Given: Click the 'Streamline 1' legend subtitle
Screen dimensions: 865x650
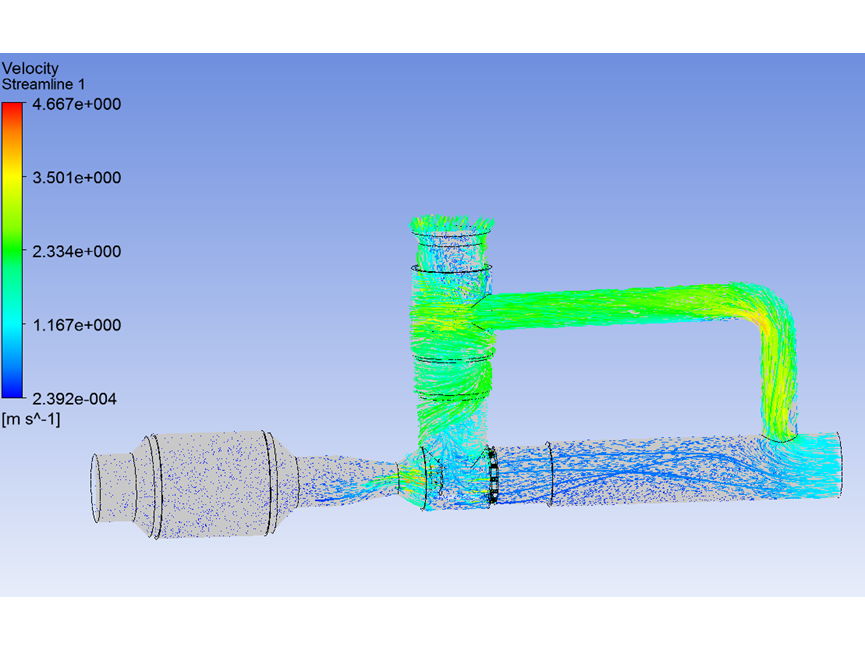Looking at the screenshot, I should 43,84.
